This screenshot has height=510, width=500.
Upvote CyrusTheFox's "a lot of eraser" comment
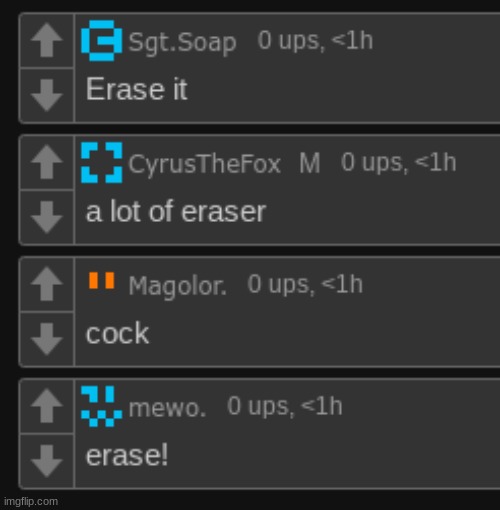coord(47,162)
